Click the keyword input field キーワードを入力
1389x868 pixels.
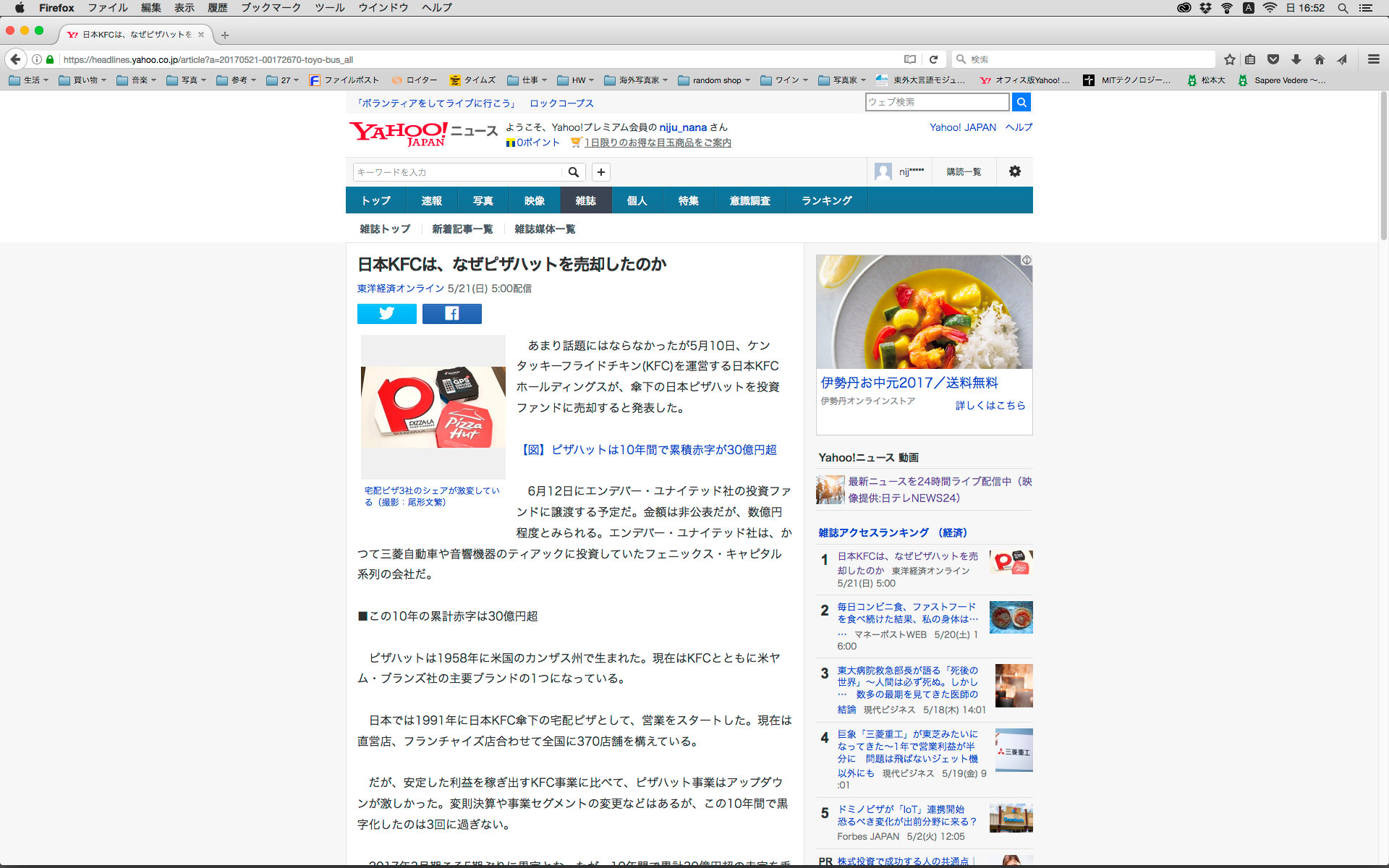click(x=457, y=172)
